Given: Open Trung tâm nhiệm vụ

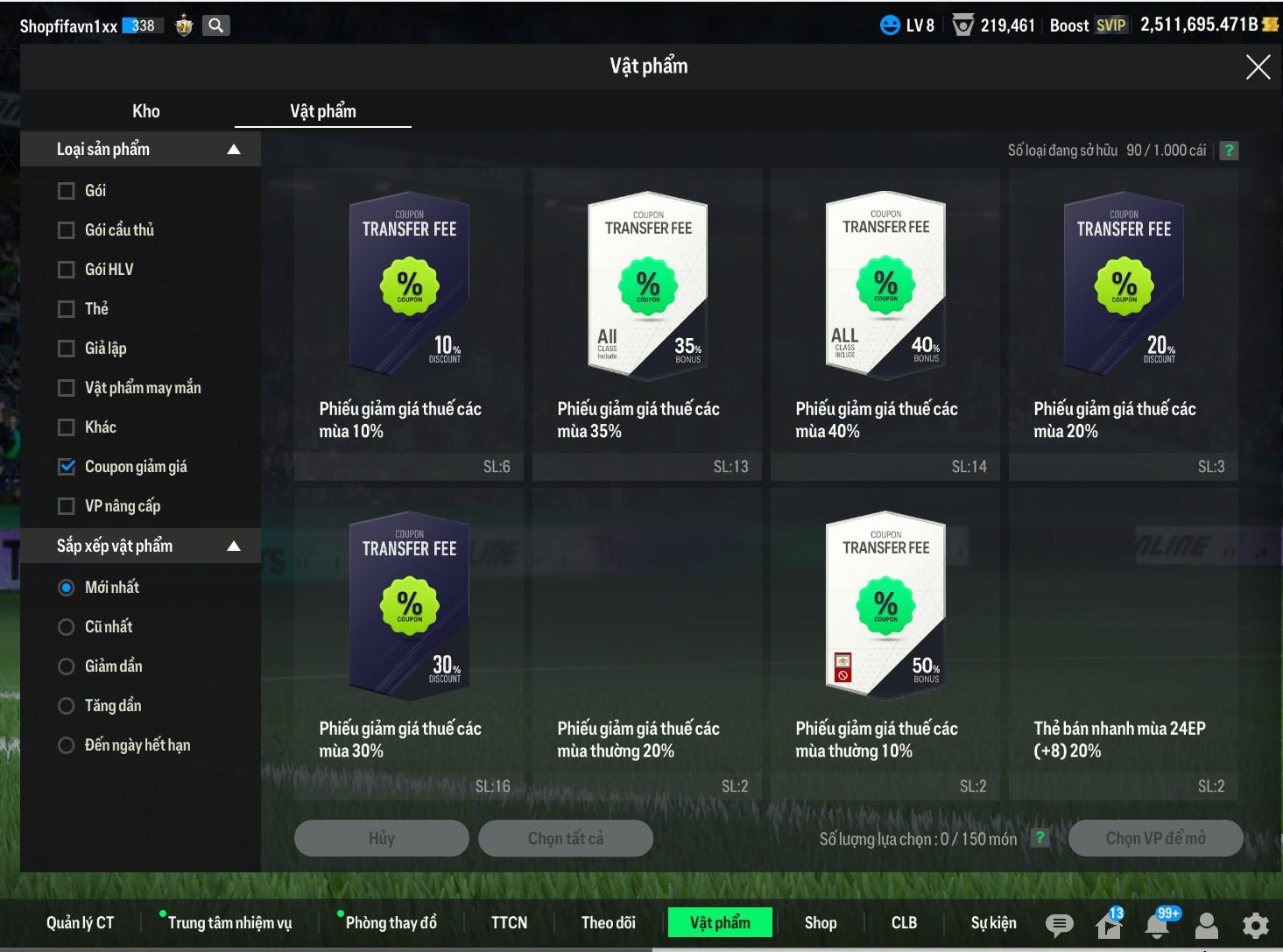Looking at the screenshot, I should point(229,923).
